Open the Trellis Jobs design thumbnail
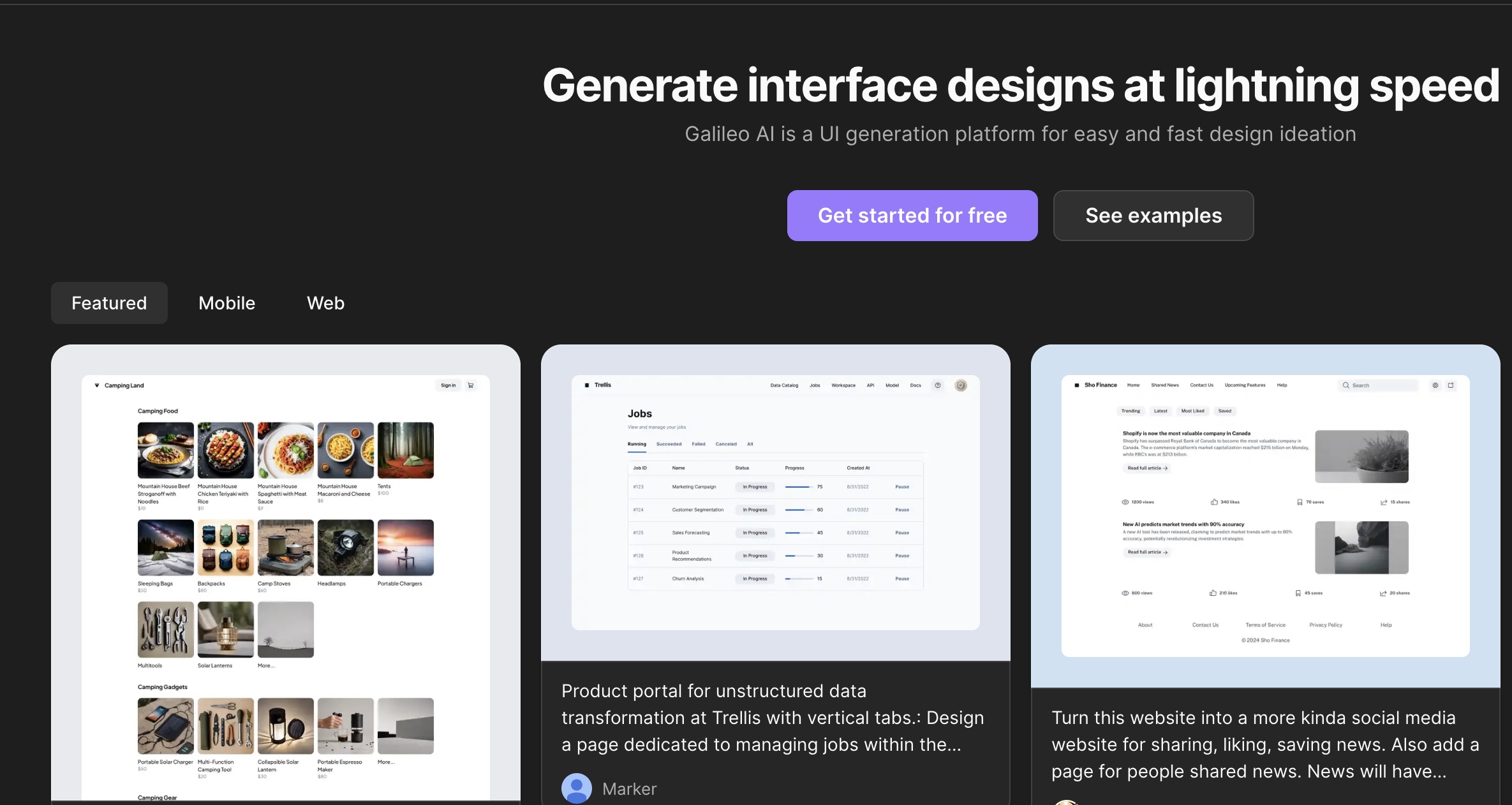This screenshot has height=805, width=1512. 775,503
